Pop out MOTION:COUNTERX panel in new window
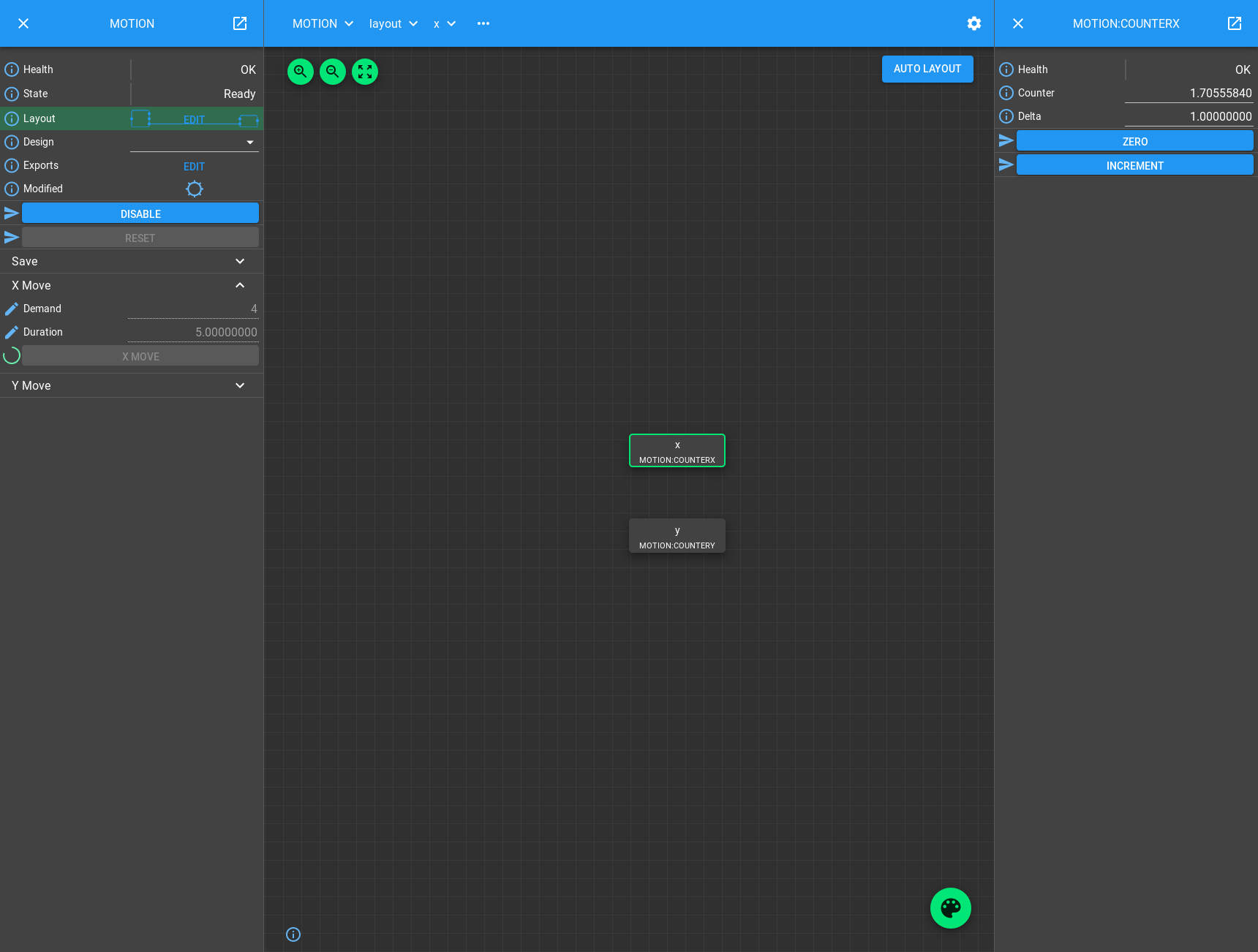 tap(1235, 23)
